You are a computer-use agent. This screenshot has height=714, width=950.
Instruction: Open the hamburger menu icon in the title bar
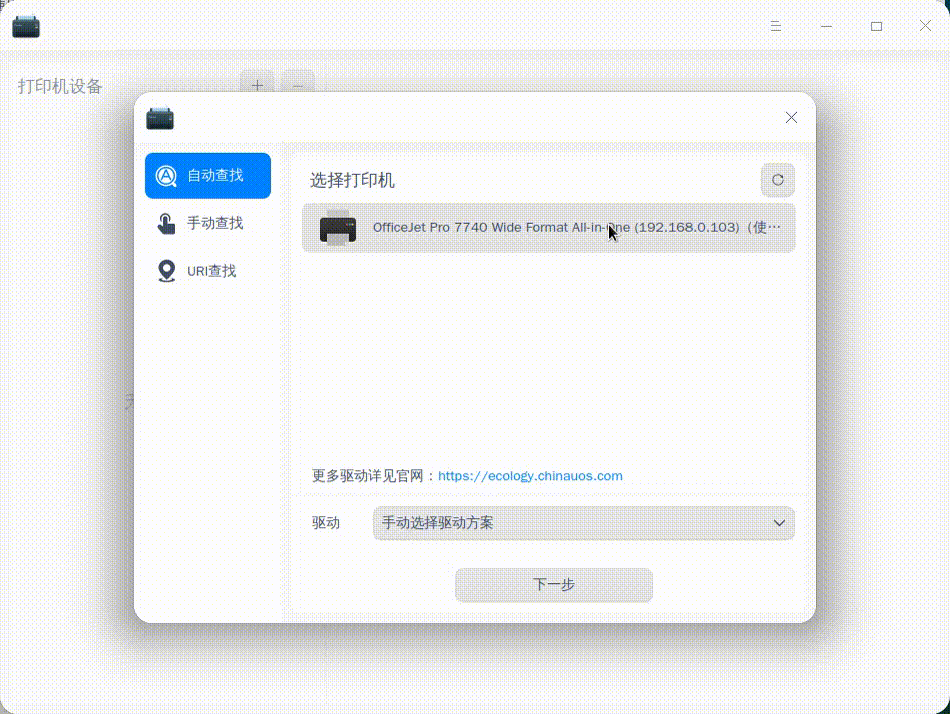776,26
